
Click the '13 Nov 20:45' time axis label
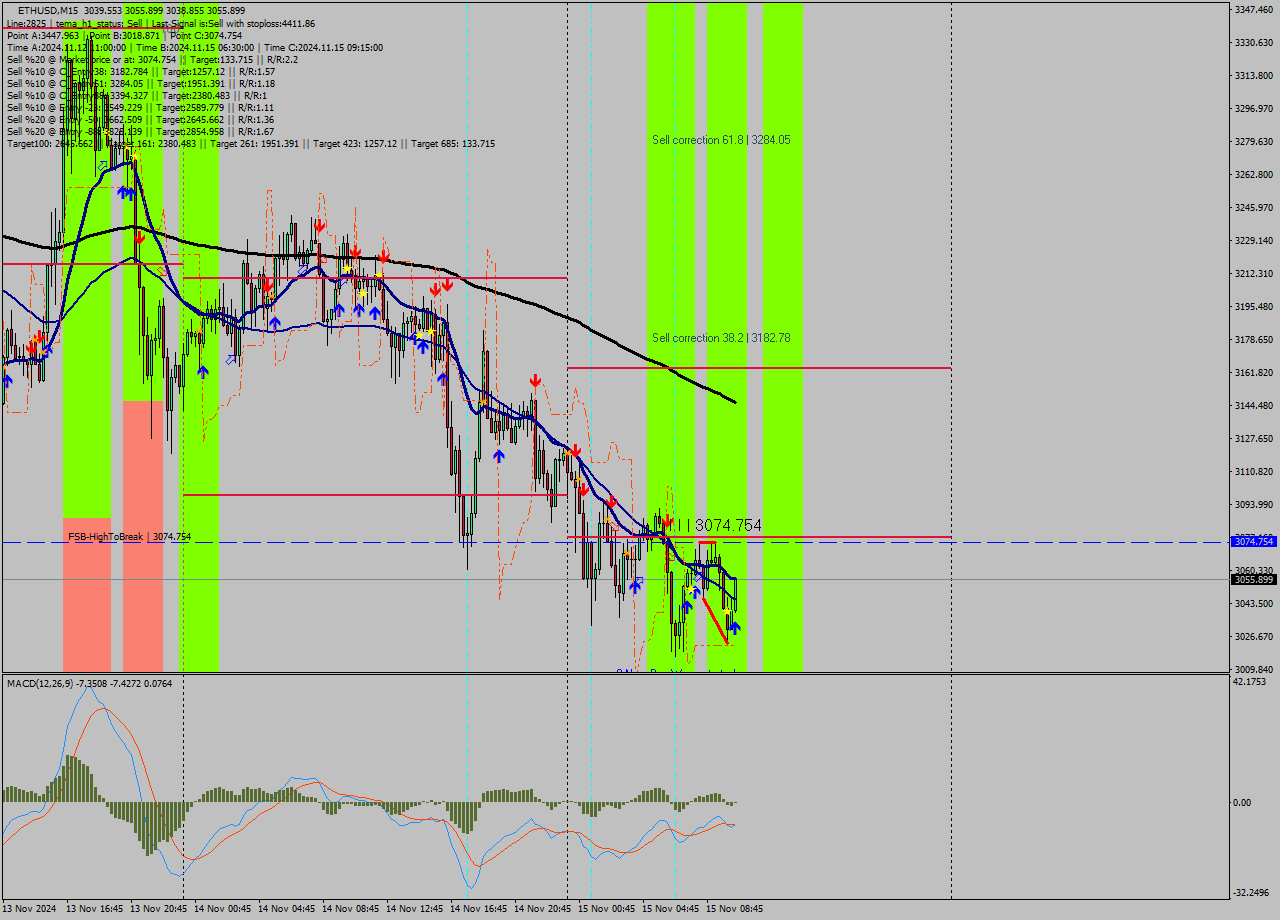coord(159,909)
